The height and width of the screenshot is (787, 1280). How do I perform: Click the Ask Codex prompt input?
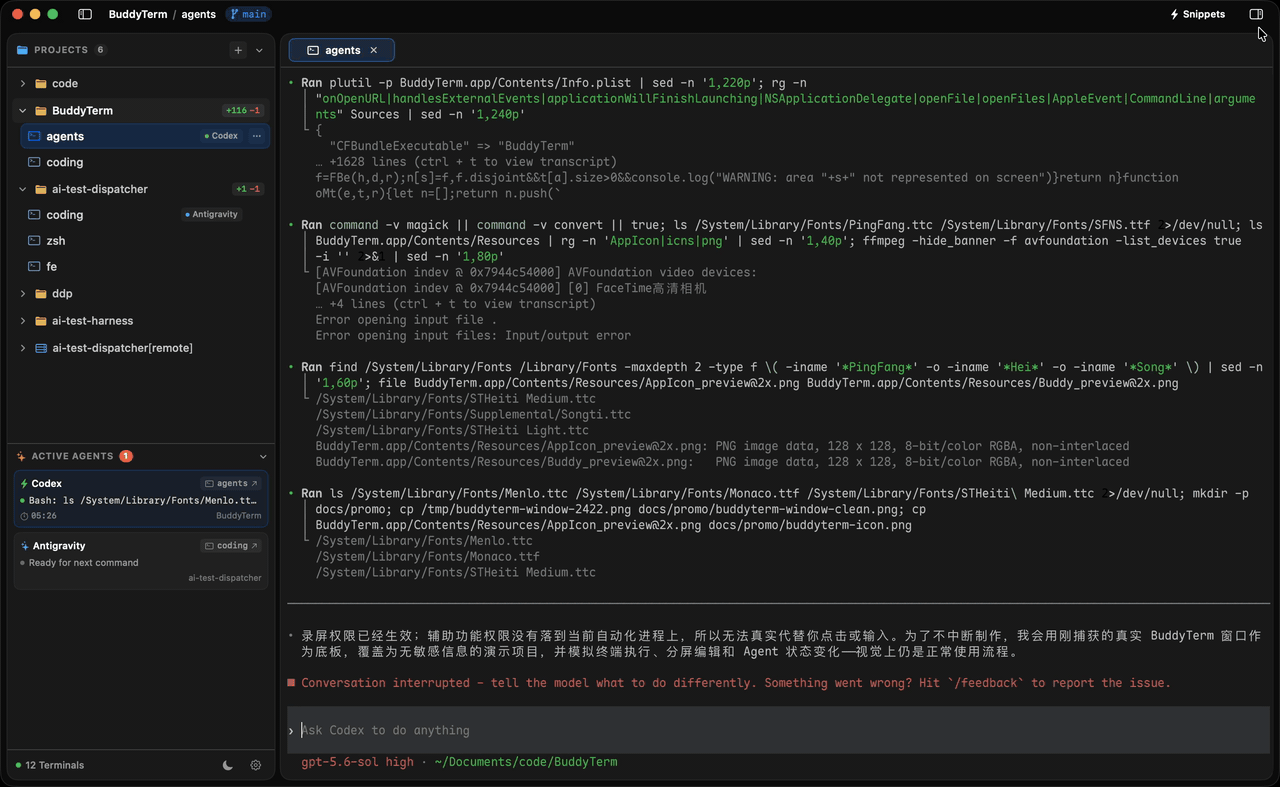(x=776, y=730)
